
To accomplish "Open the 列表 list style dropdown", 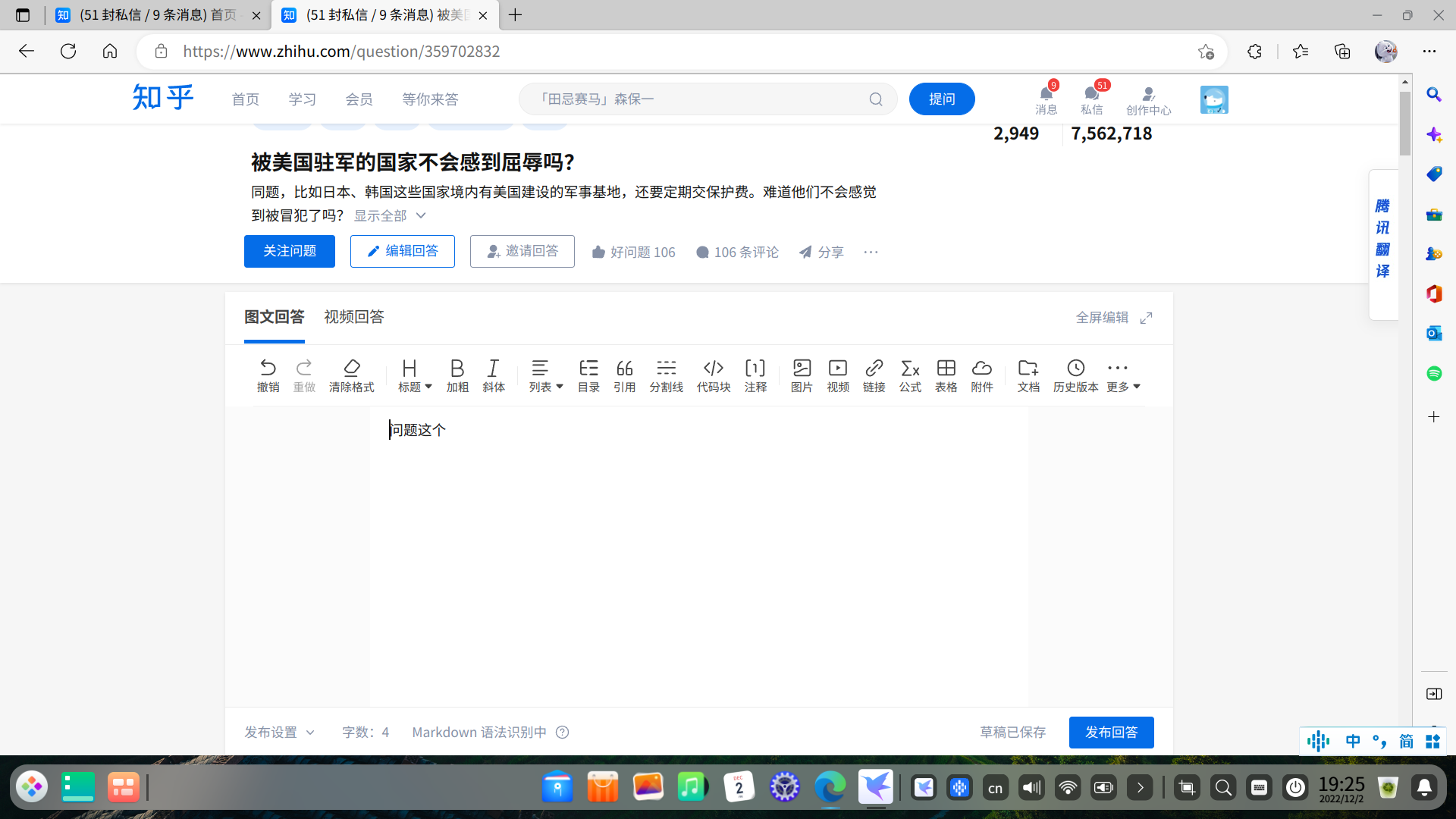I will [x=544, y=375].
